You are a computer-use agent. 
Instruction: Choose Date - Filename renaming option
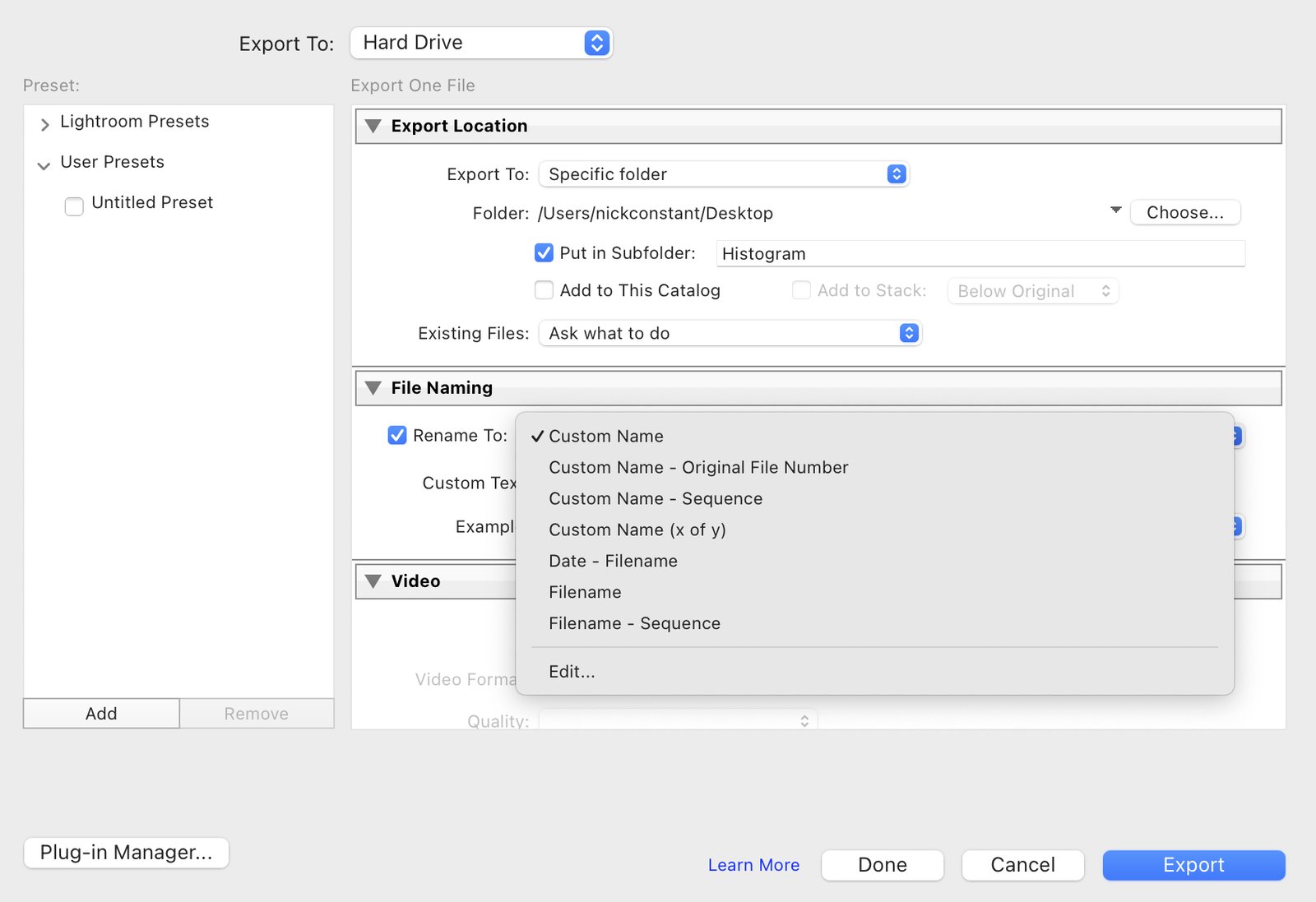[613, 561]
